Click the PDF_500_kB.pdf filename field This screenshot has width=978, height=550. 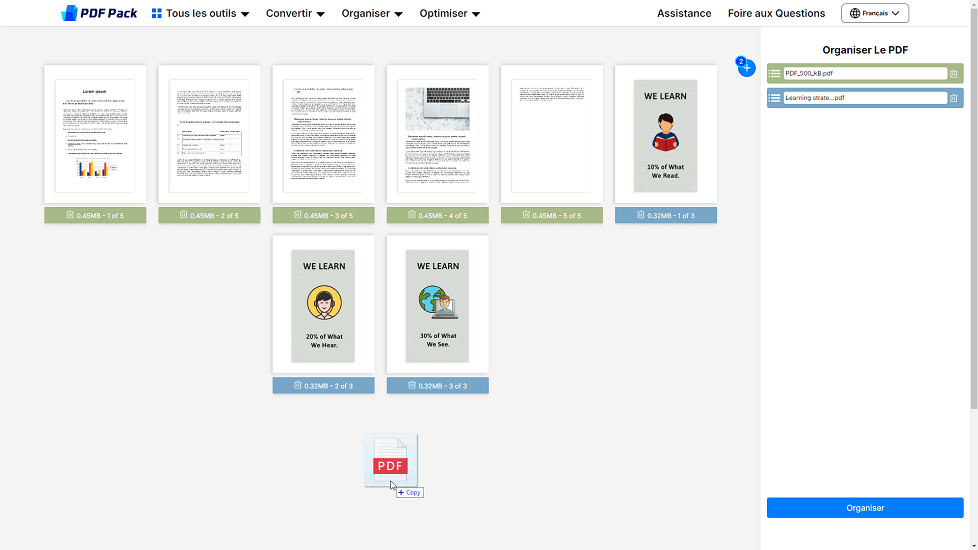click(x=864, y=73)
